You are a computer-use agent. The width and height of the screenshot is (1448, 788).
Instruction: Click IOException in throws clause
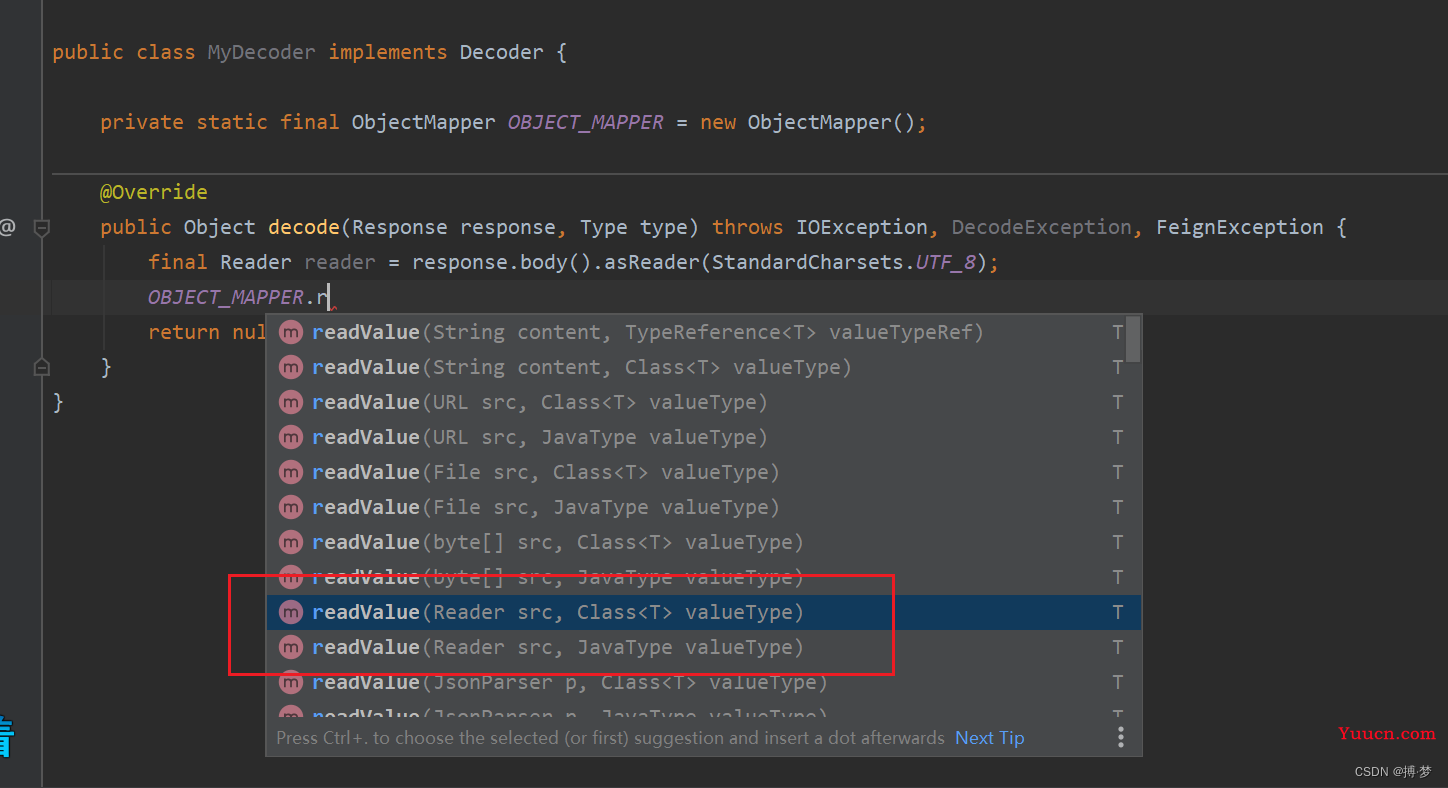(862, 227)
